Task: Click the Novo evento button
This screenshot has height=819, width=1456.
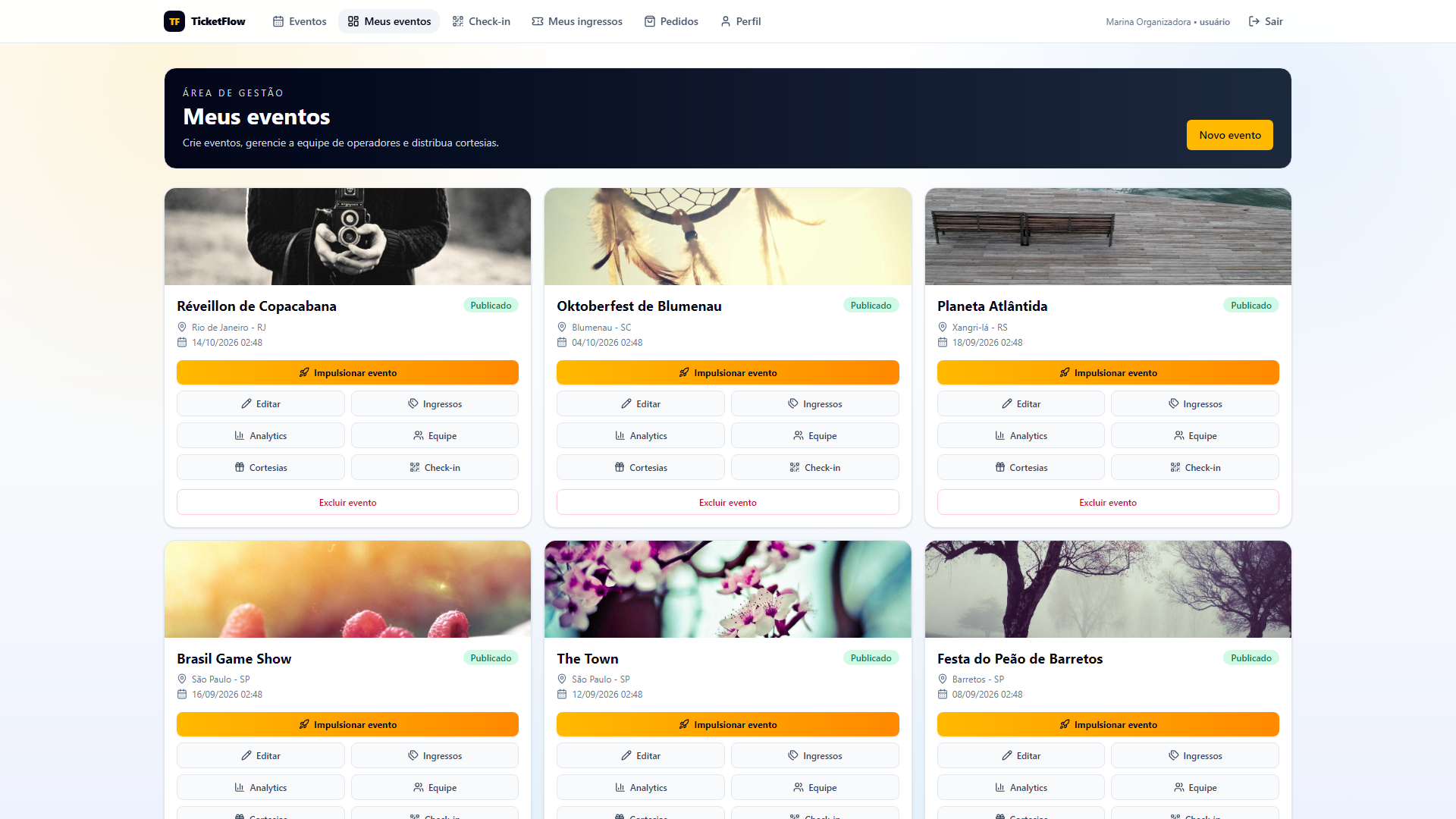Action: [x=1230, y=135]
